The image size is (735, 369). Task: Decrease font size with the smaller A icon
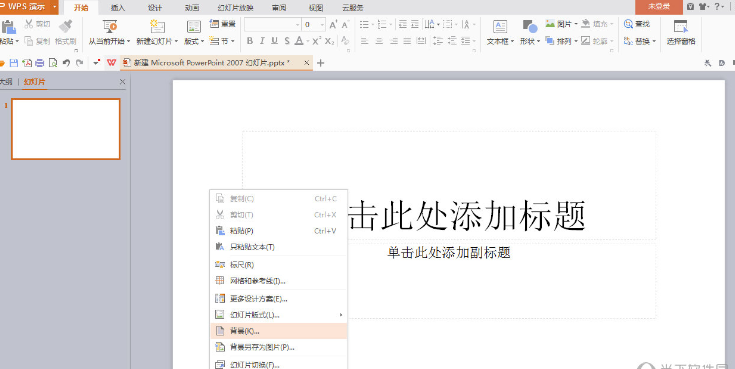coord(345,24)
